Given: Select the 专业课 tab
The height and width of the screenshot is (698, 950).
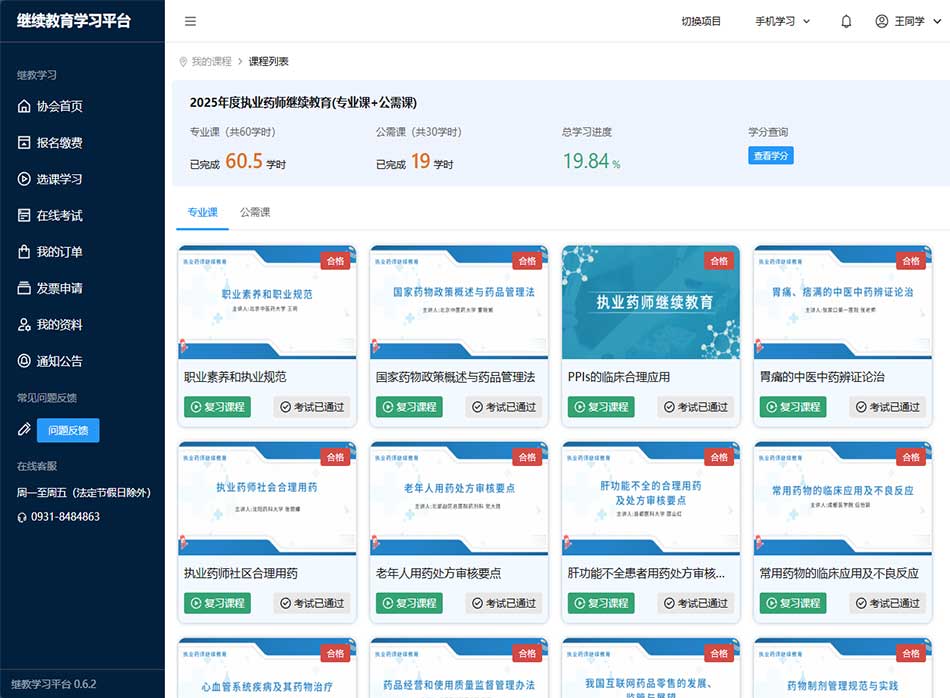Looking at the screenshot, I should tap(202, 212).
